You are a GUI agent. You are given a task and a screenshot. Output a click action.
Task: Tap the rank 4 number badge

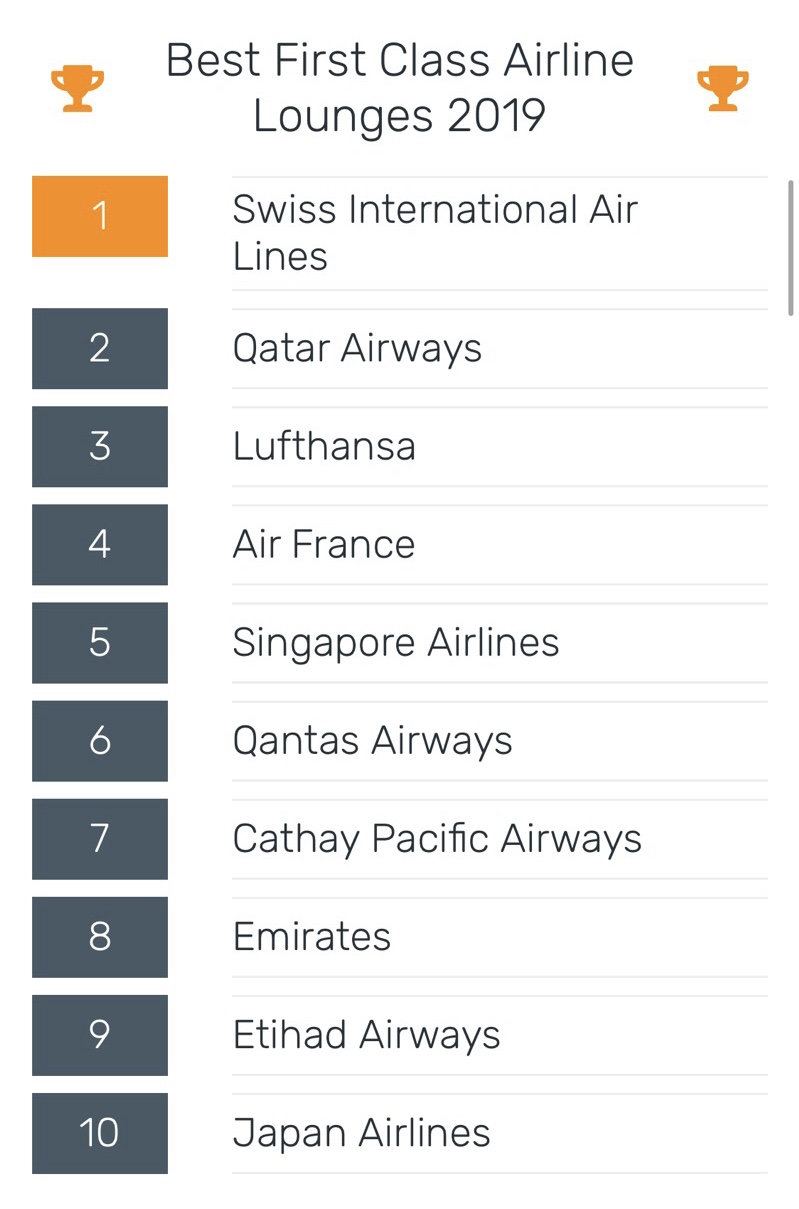tap(100, 544)
